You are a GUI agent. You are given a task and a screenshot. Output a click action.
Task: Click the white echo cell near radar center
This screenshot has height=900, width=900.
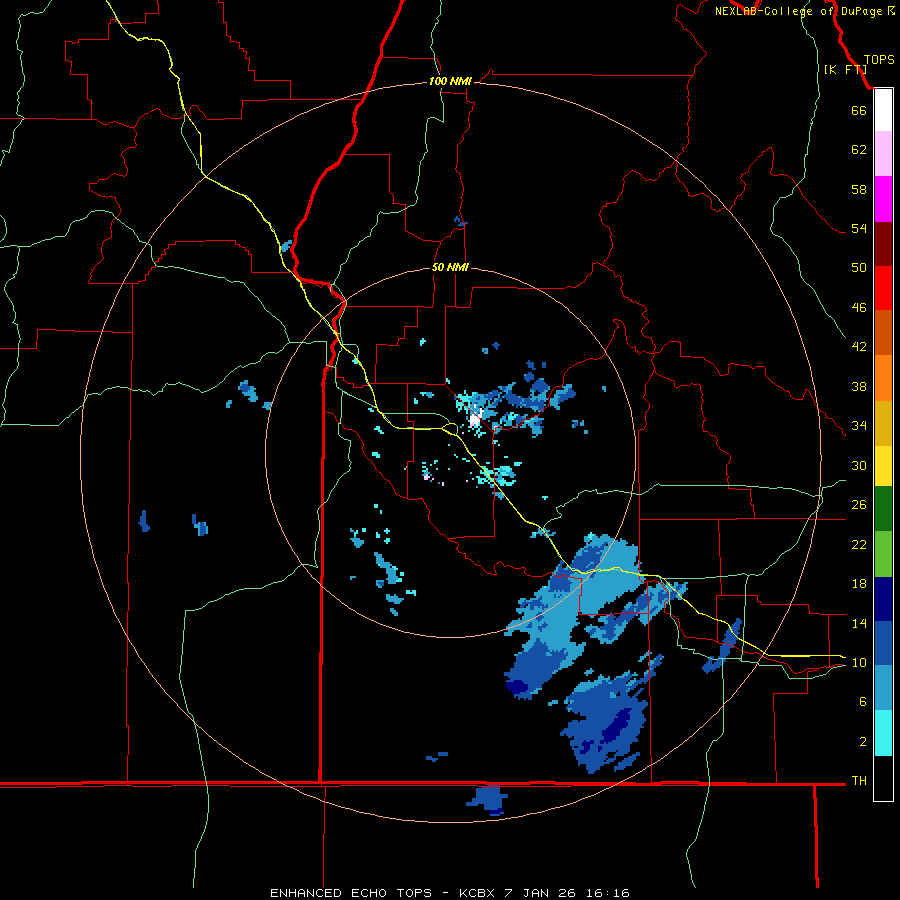coord(475,418)
